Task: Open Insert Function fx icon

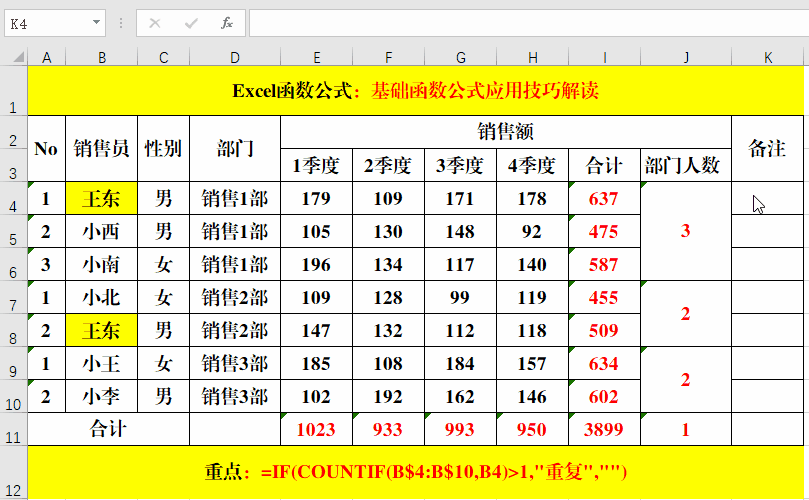Action: point(226,23)
